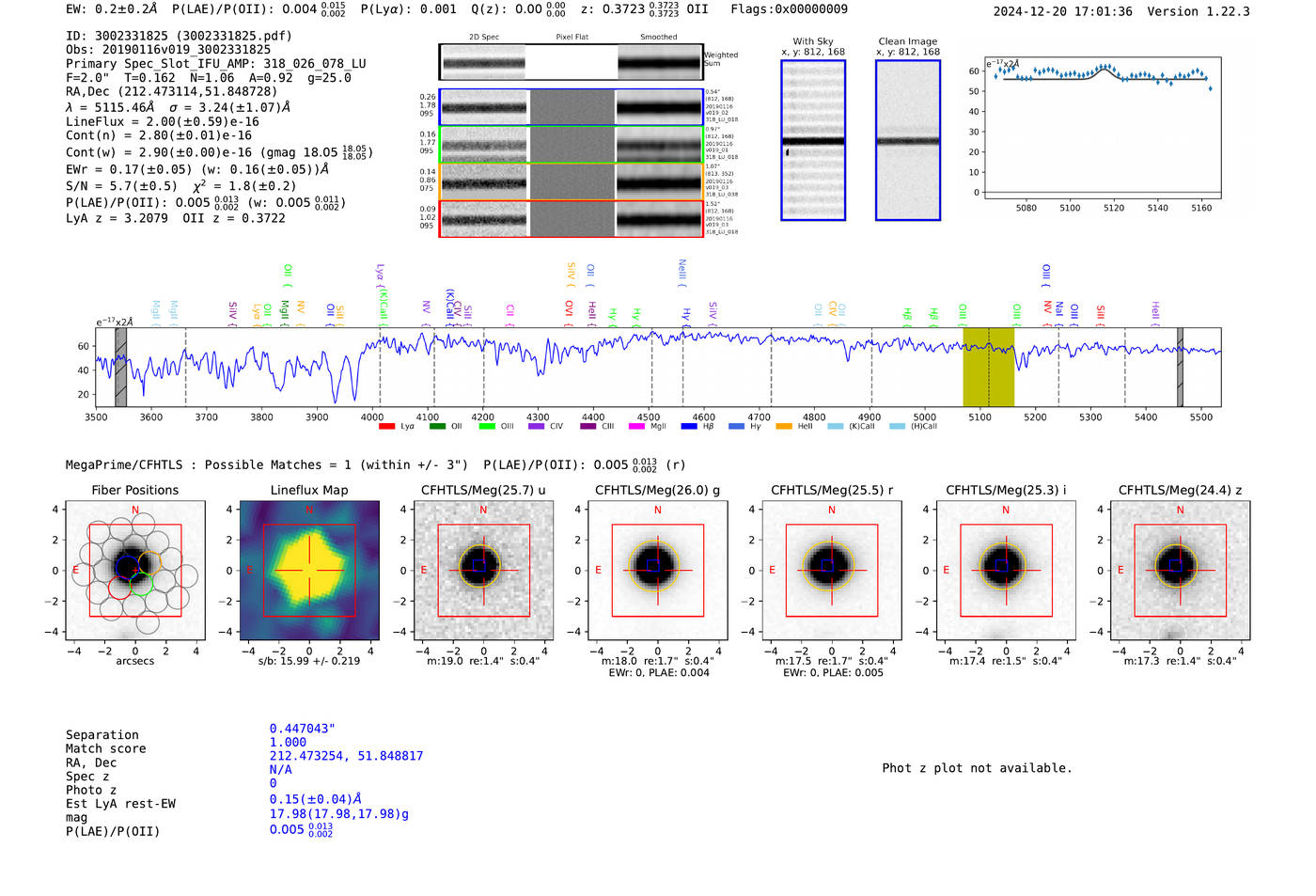The width and height of the screenshot is (1316, 896).
Task: Click the Lineflux Map image
Action: 309,570
